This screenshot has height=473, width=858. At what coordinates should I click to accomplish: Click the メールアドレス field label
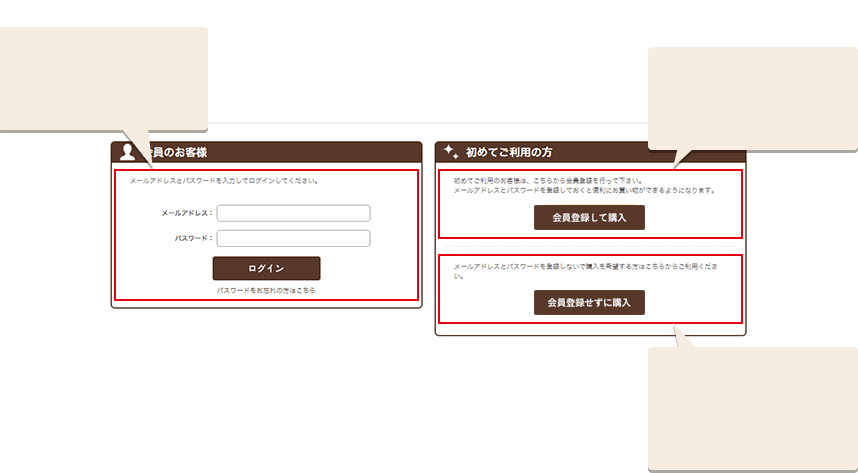coord(186,213)
